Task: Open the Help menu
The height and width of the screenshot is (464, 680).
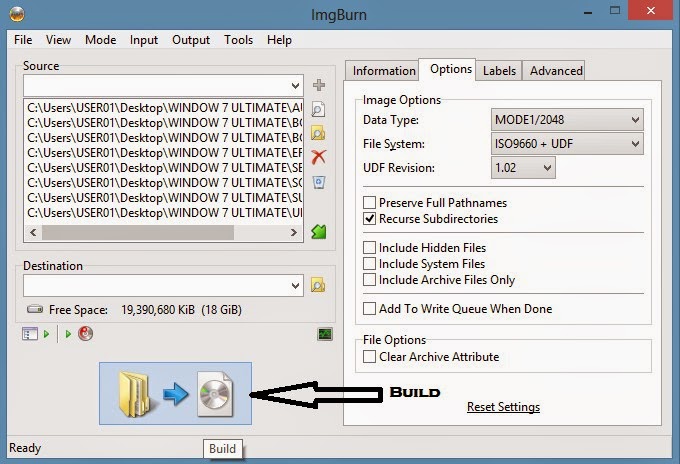Action: tap(279, 40)
